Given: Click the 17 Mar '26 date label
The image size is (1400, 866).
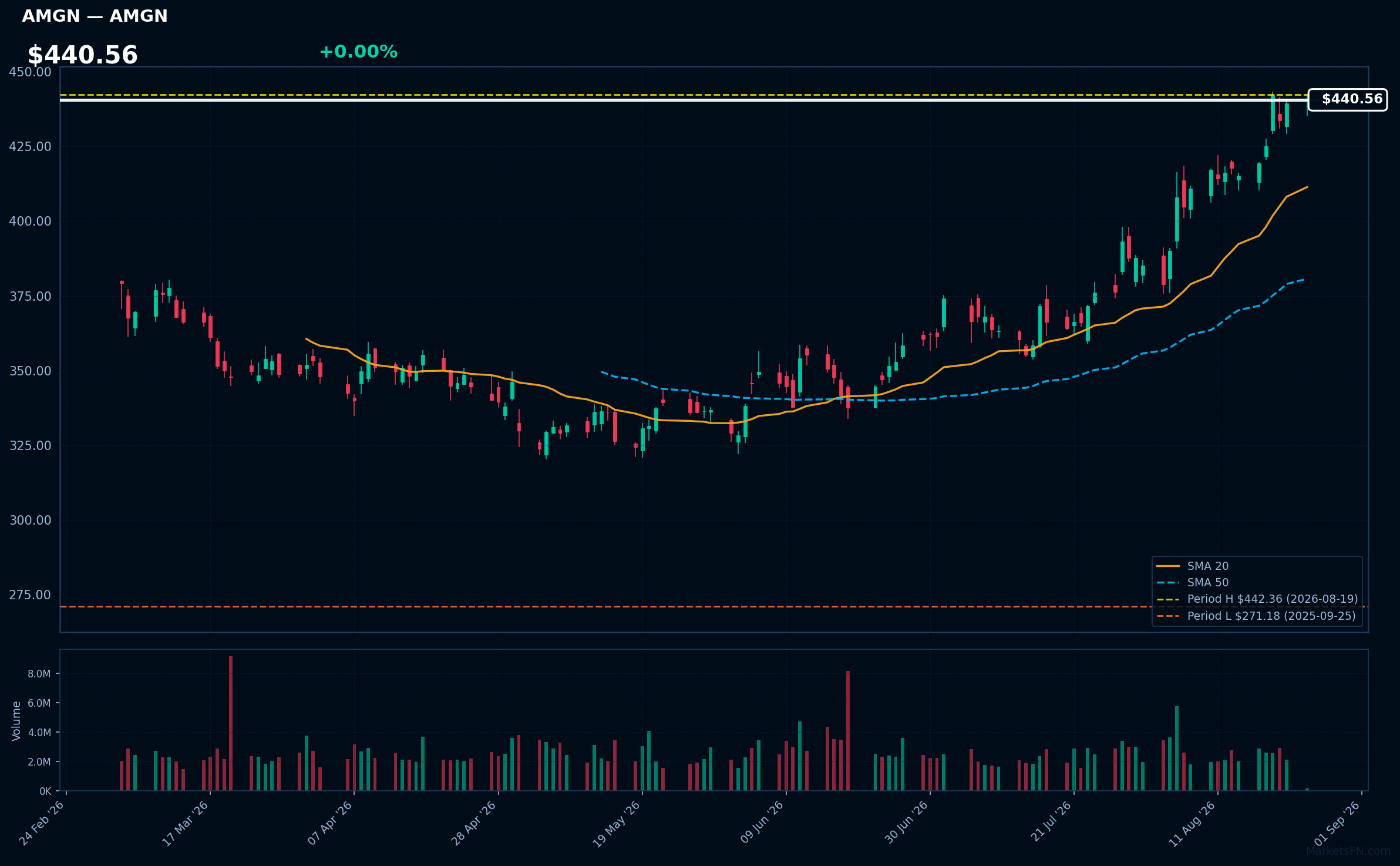Looking at the screenshot, I should coord(186,823).
